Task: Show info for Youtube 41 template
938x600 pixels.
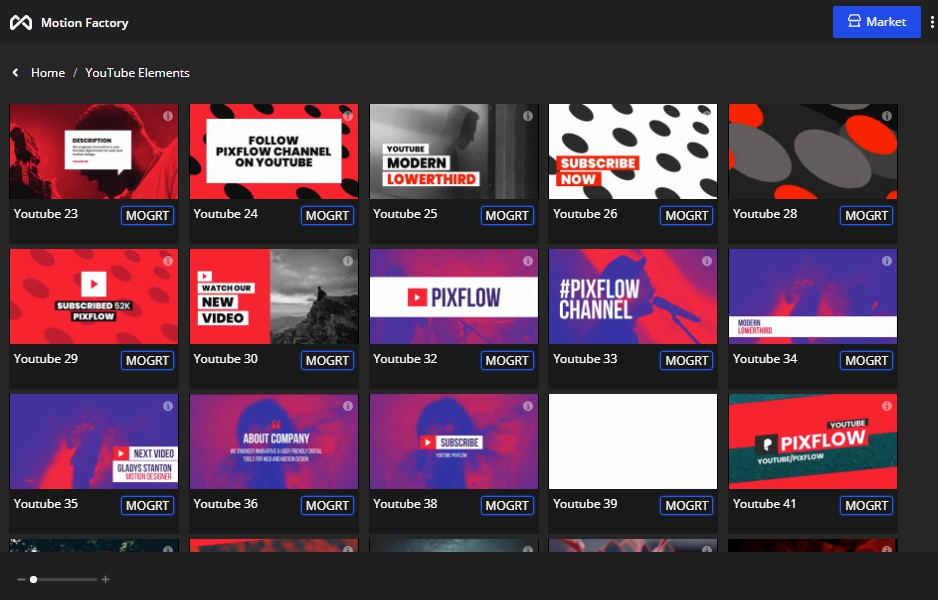Action: tap(887, 406)
